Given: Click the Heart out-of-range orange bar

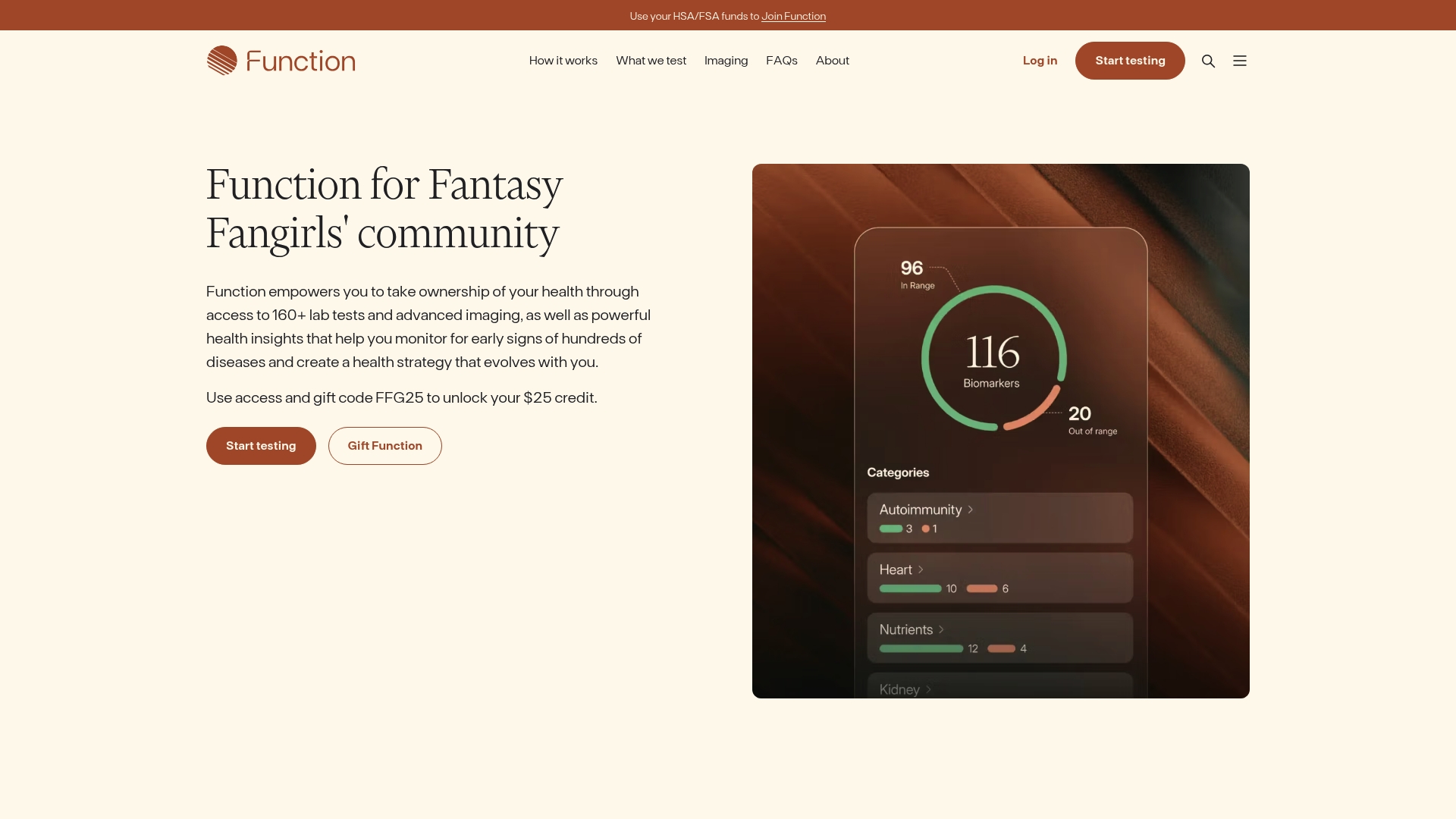Looking at the screenshot, I should pyautogui.click(x=982, y=588).
